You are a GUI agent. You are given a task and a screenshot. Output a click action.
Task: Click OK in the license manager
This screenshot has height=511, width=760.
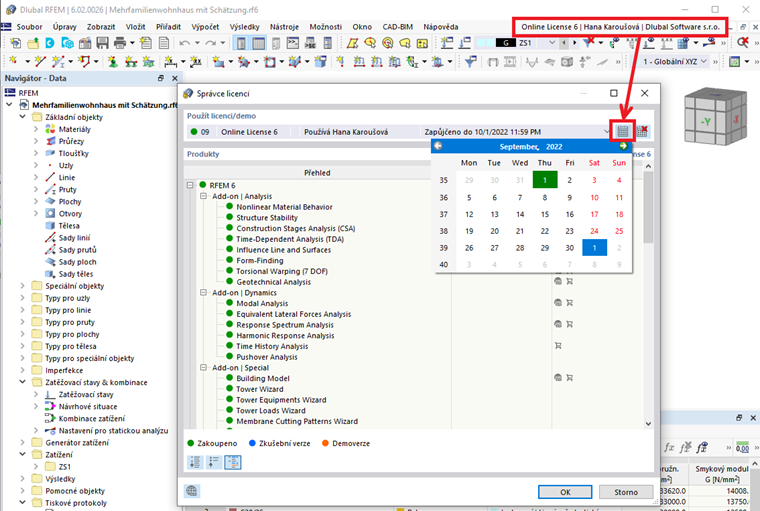click(x=565, y=492)
